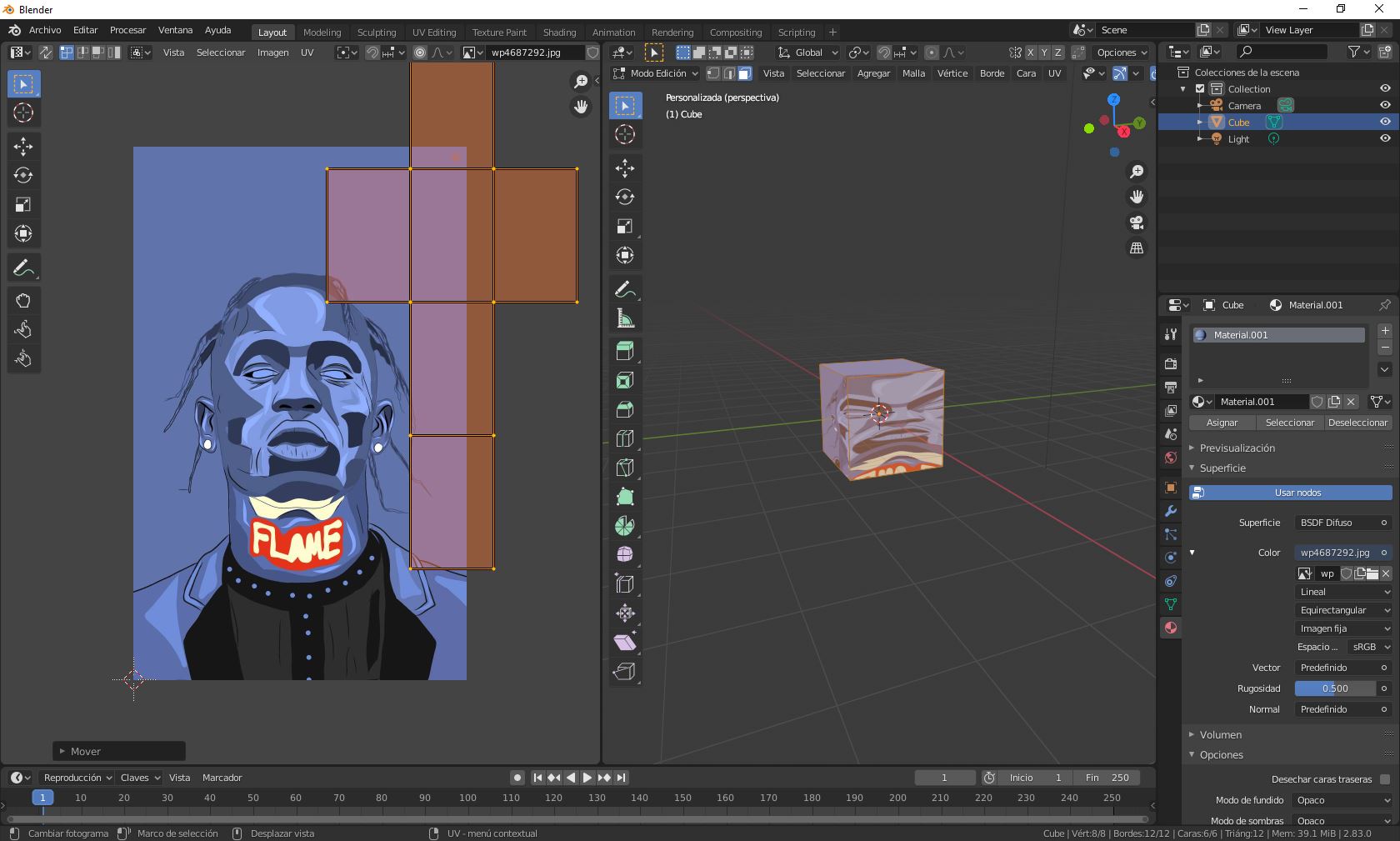Viewport: 1400px width, 841px height.
Task: Select the Shrink/Fatten tool
Action: pyautogui.click(x=625, y=613)
